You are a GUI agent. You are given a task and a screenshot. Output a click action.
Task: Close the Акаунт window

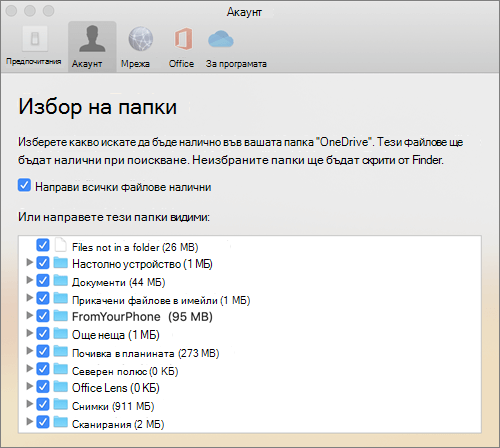pyautogui.click(x=11, y=11)
